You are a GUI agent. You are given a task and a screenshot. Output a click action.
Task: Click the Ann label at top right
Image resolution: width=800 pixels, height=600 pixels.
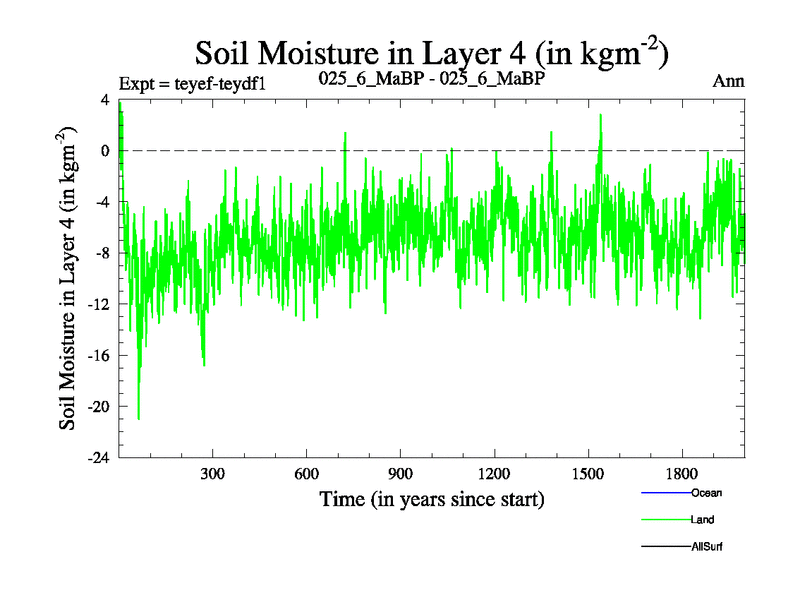point(728,81)
